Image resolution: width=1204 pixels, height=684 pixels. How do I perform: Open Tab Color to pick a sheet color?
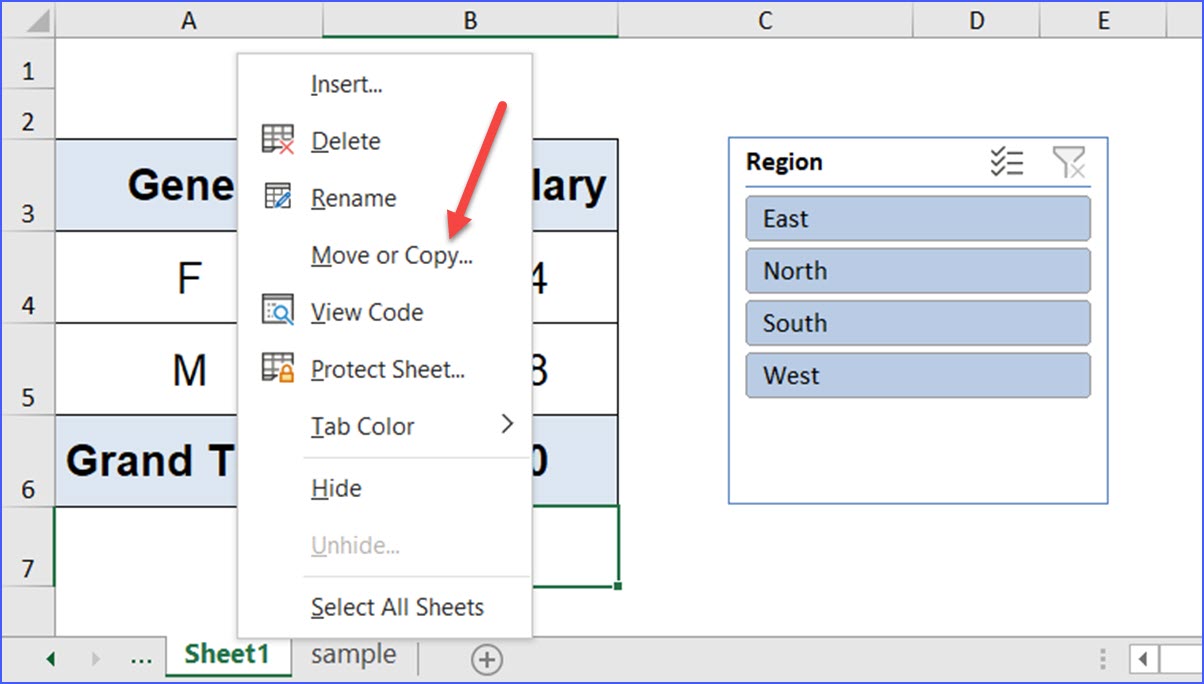tap(363, 426)
